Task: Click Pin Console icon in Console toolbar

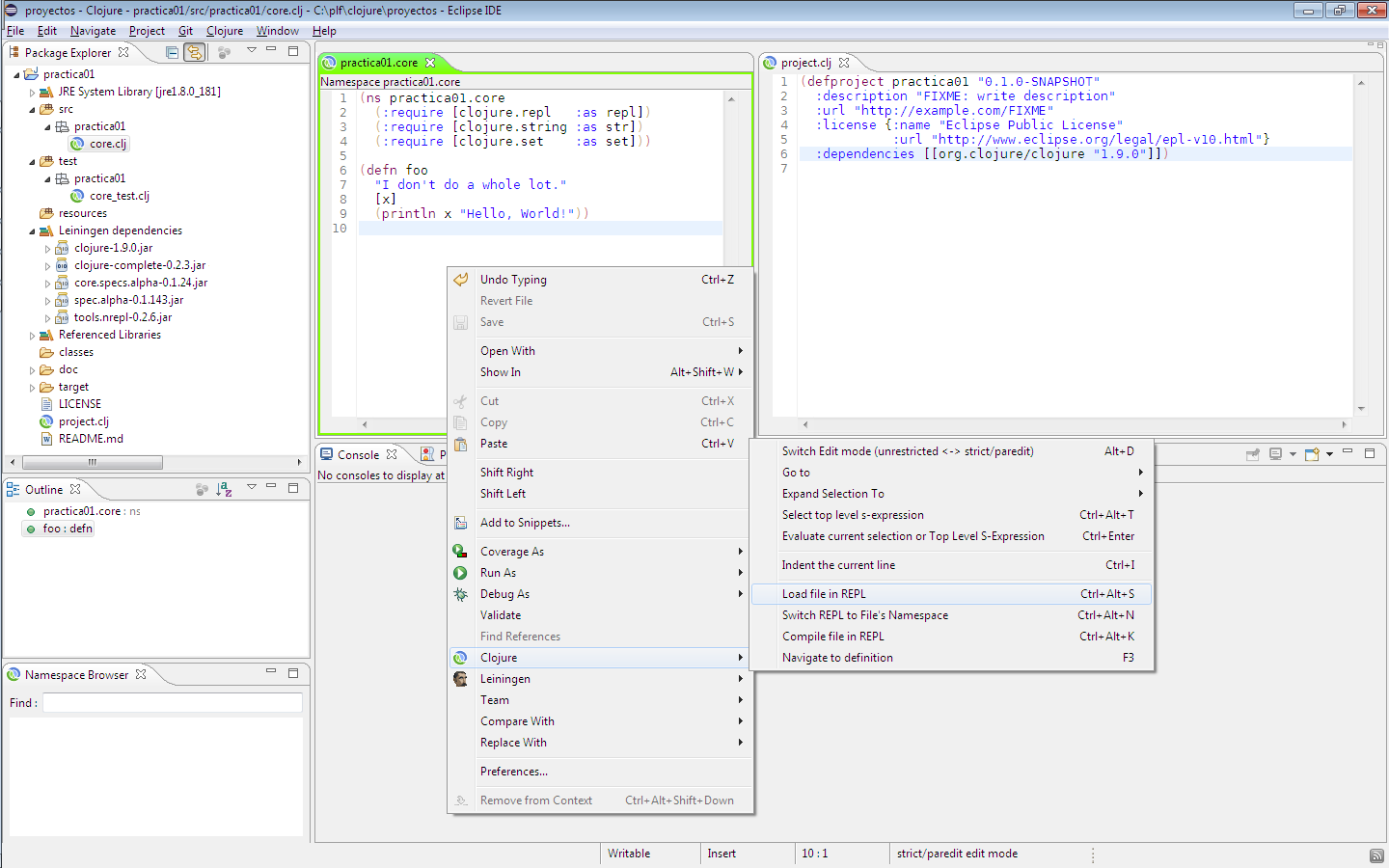Action: [1253, 454]
